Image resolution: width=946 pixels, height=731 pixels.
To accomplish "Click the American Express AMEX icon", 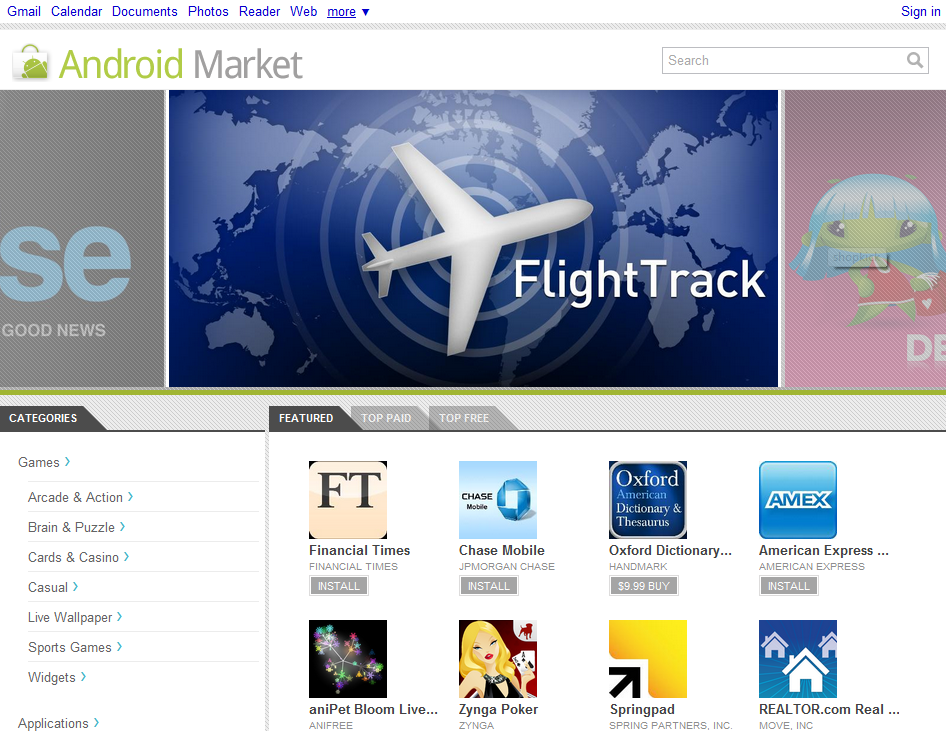I will (x=797, y=500).
